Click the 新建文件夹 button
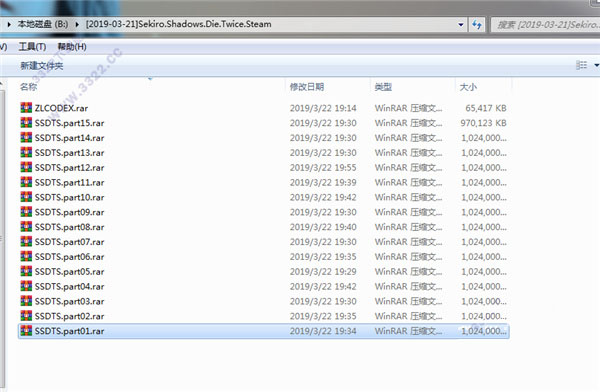600x392 pixels. 42,66
